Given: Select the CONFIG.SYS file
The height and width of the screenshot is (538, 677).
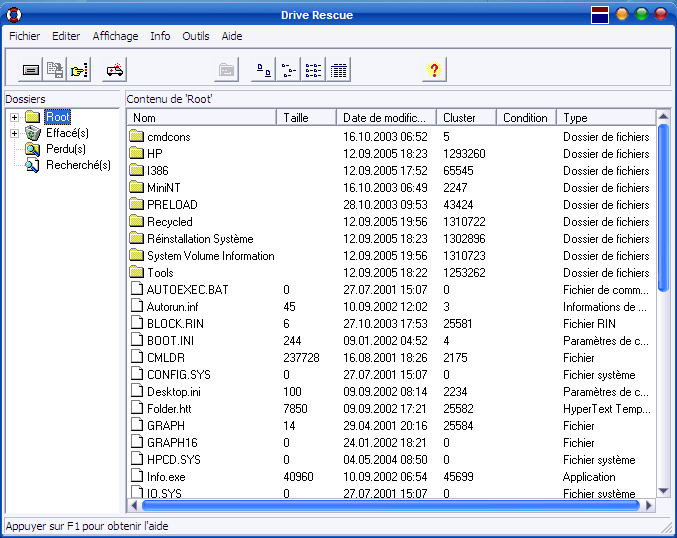Looking at the screenshot, I should [392, 374].
